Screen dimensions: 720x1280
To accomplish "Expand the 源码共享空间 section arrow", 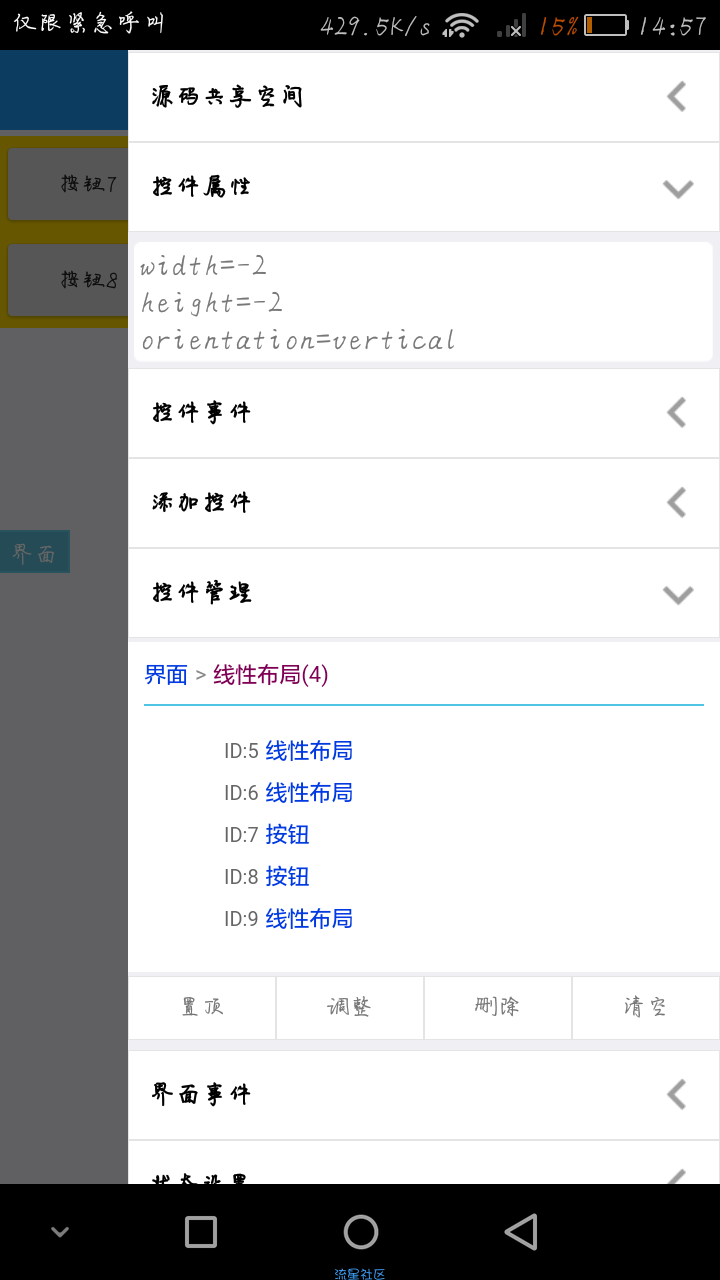I will point(677,96).
